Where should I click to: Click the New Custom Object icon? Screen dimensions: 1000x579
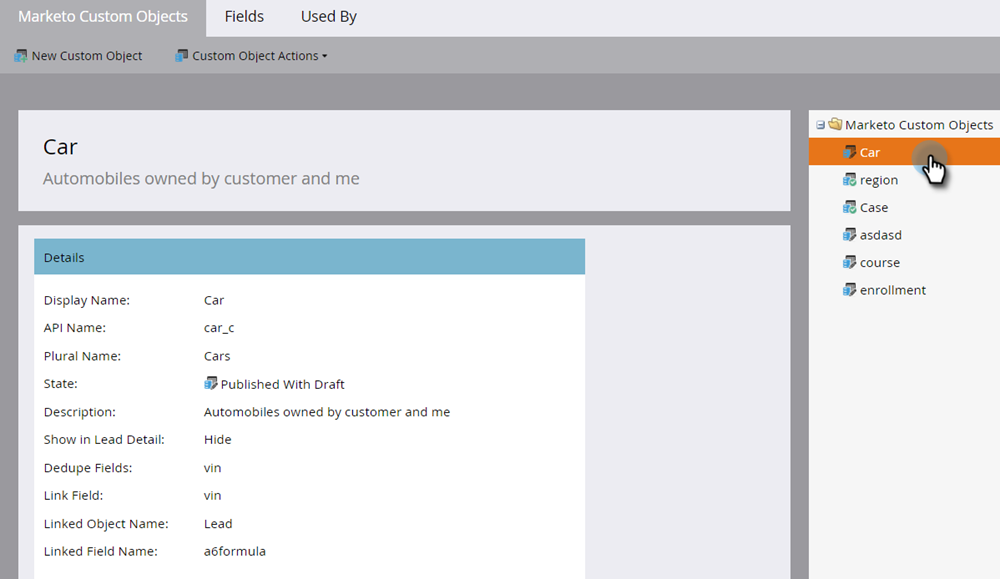tap(20, 56)
